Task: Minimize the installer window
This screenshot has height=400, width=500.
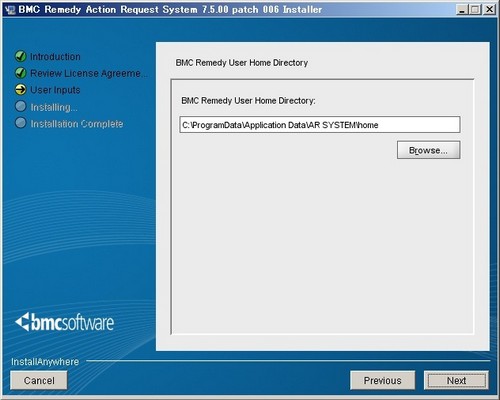Action: (x=462, y=10)
